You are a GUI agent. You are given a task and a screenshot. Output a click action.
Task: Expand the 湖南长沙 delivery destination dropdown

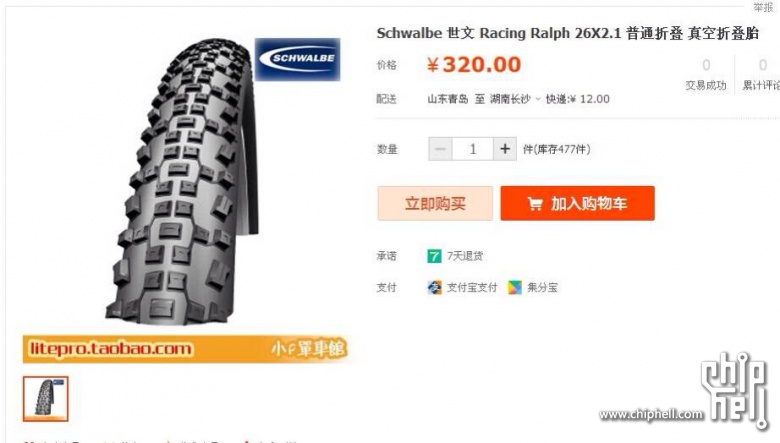click(514, 99)
